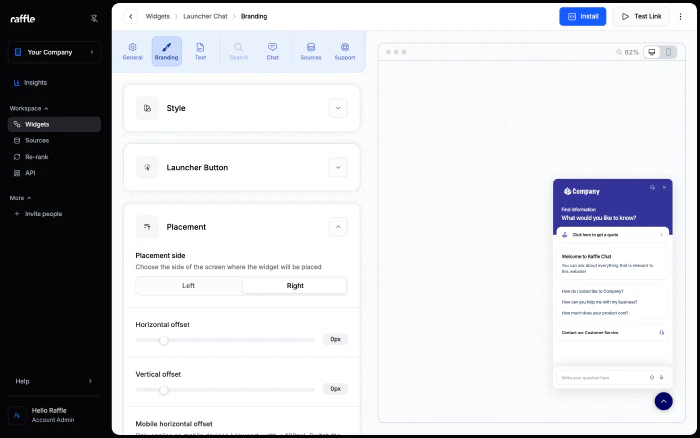700x438 pixels.
Task: Expand the Style section
Action: pyautogui.click(x=338, y=108)
